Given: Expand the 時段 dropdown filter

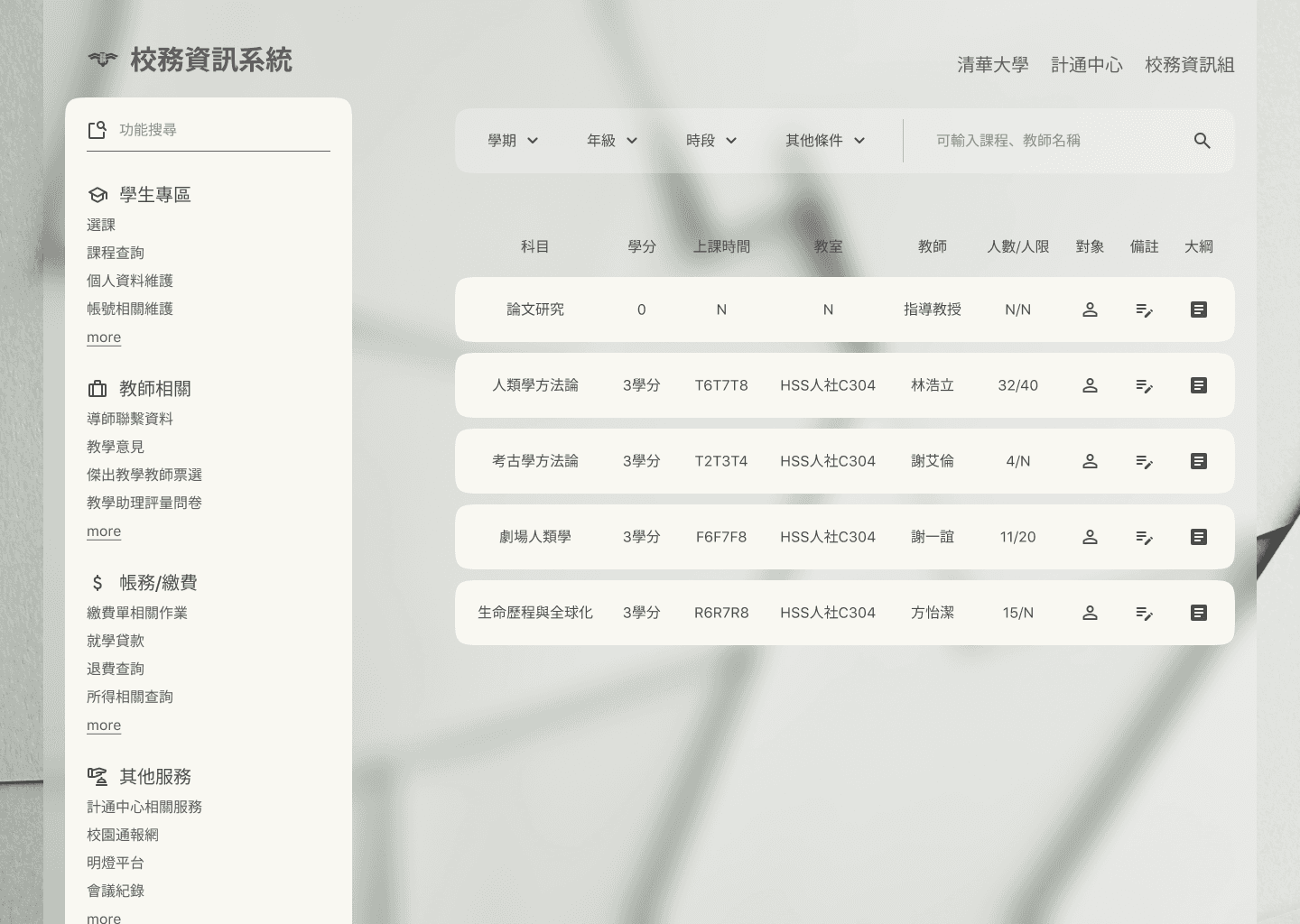Looking at the screenshot, I should tap(711, 141).
